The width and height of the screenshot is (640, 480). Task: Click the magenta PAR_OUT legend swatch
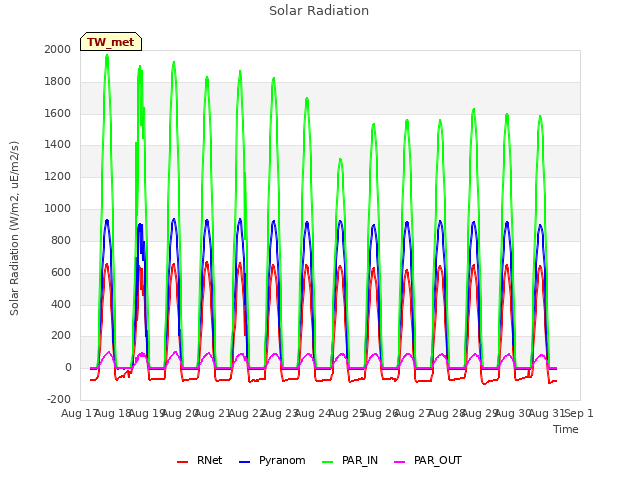[400, 462]
